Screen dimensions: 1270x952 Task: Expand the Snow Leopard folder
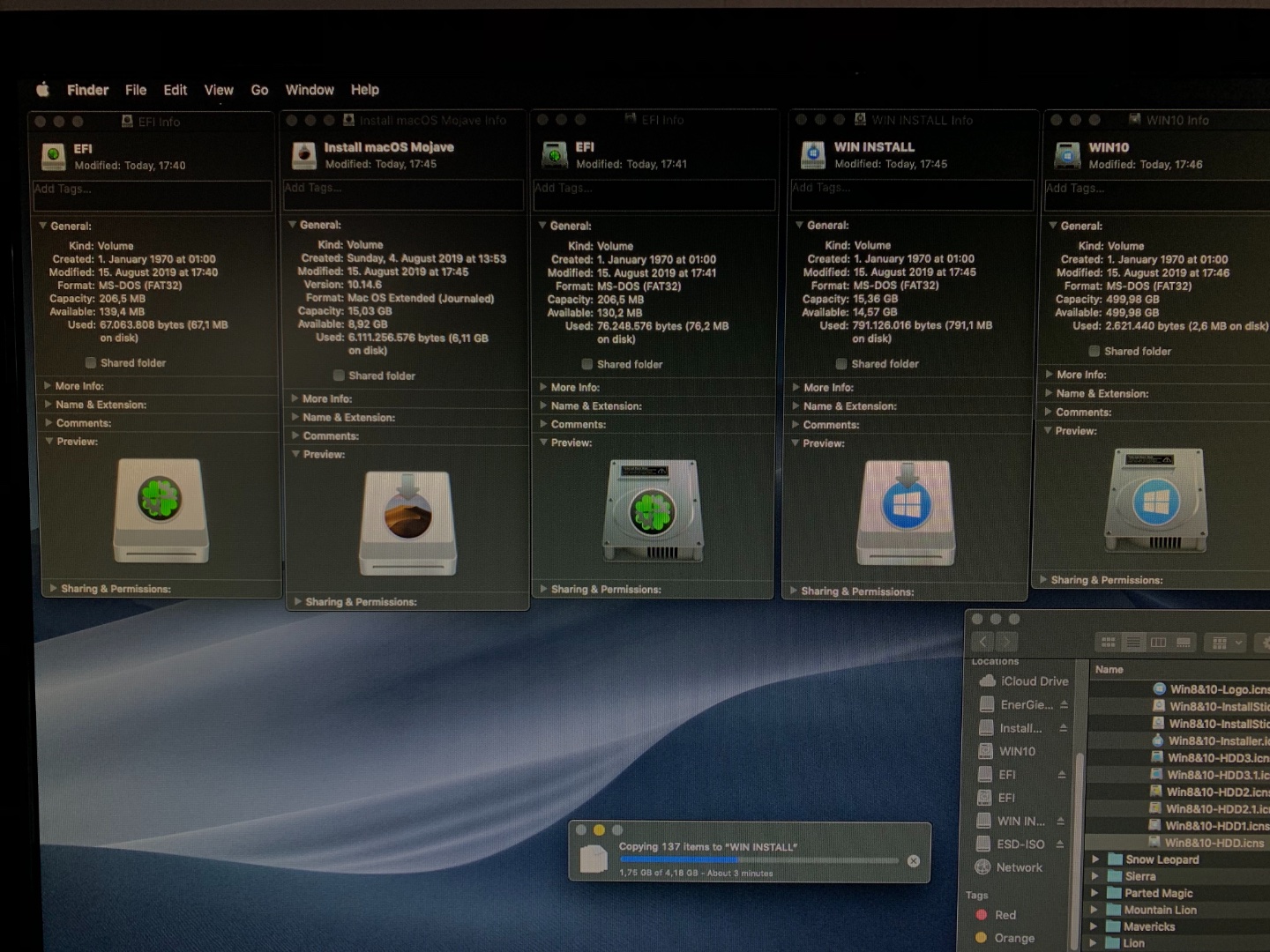(x=1095, y=859)
